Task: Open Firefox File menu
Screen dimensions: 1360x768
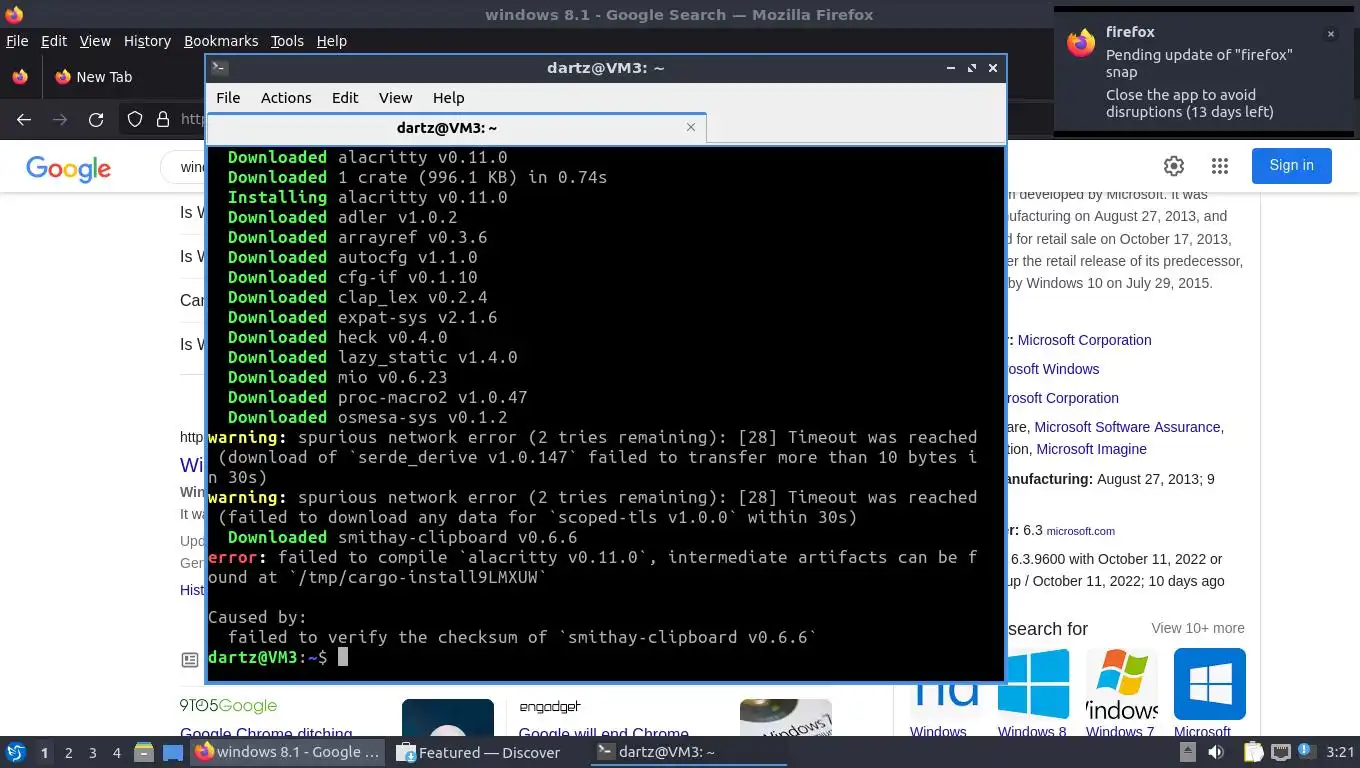Action: (17, 41)
